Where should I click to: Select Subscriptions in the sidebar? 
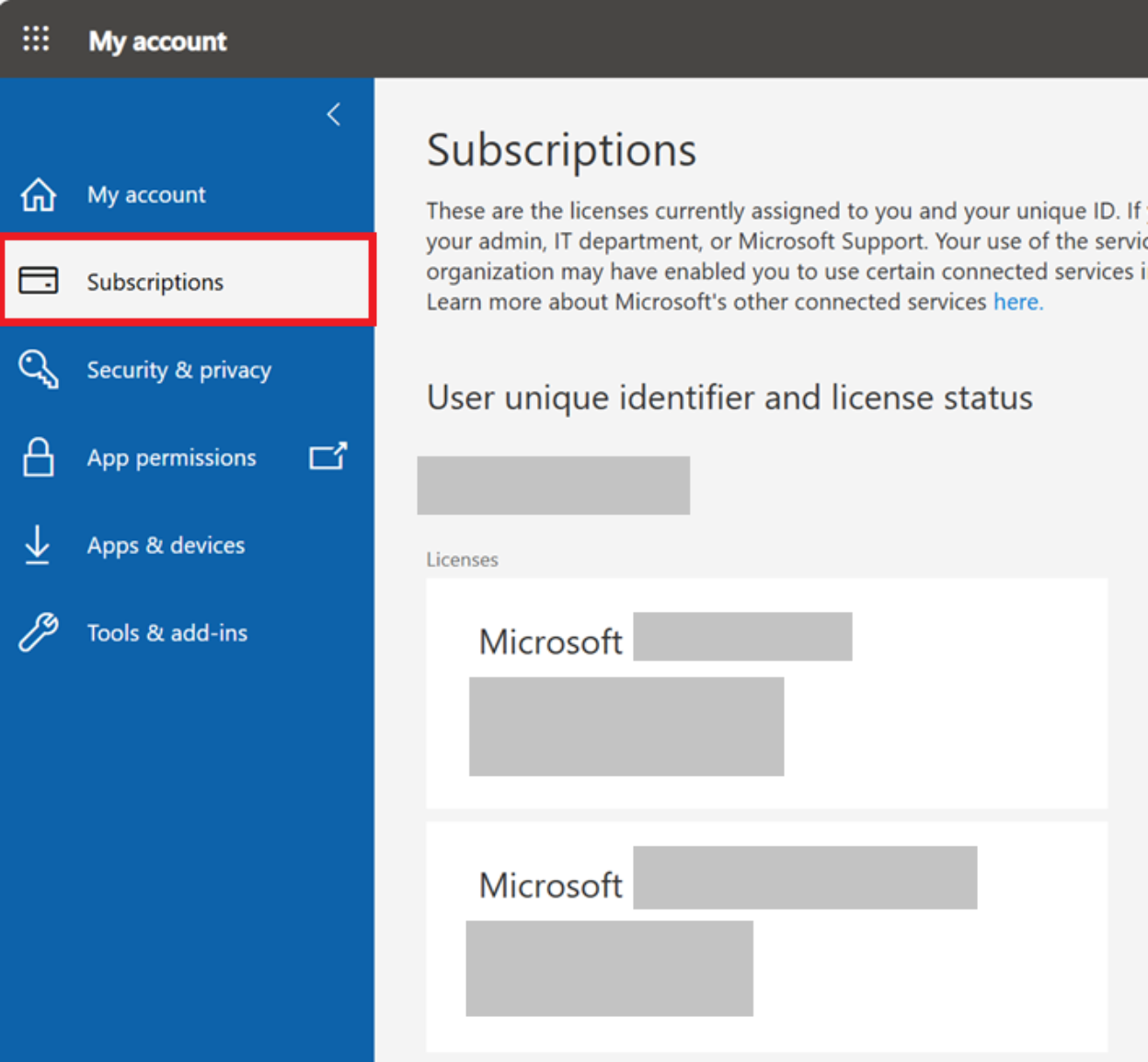(187, 281)
